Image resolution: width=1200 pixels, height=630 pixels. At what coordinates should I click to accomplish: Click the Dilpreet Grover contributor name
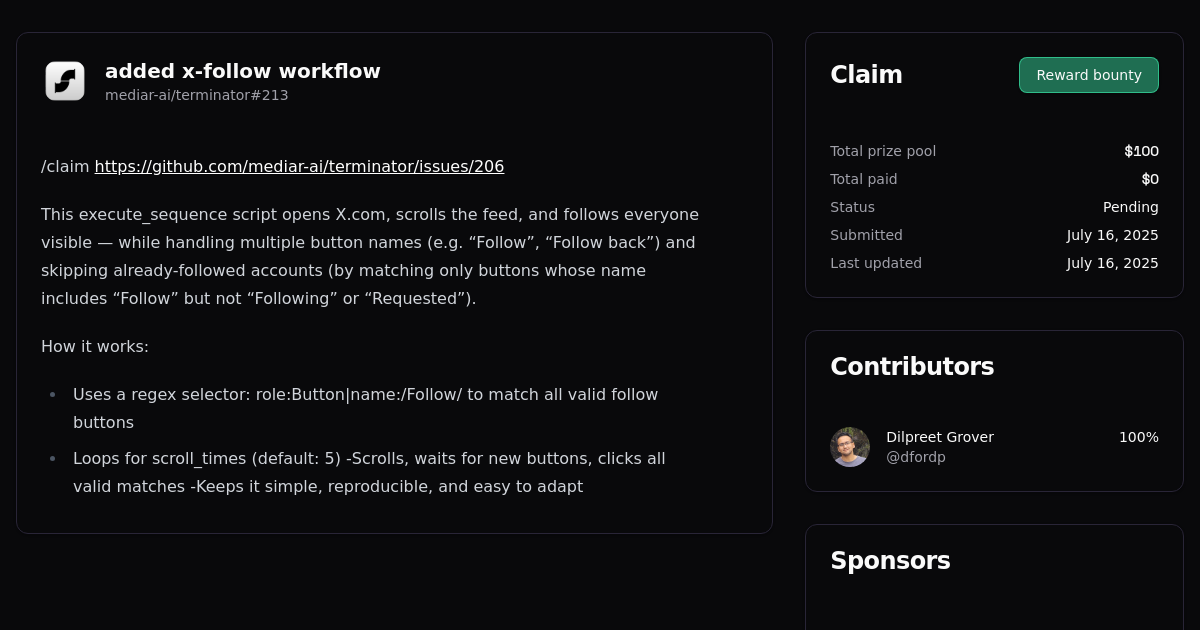[940, 437]
